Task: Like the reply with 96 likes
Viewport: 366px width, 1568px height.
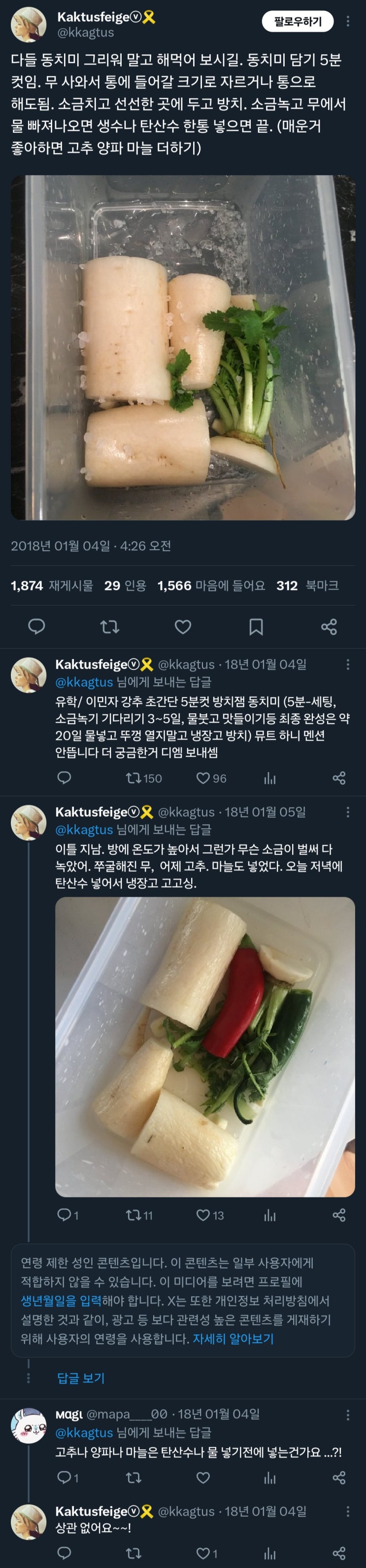Action: point(211,778)
